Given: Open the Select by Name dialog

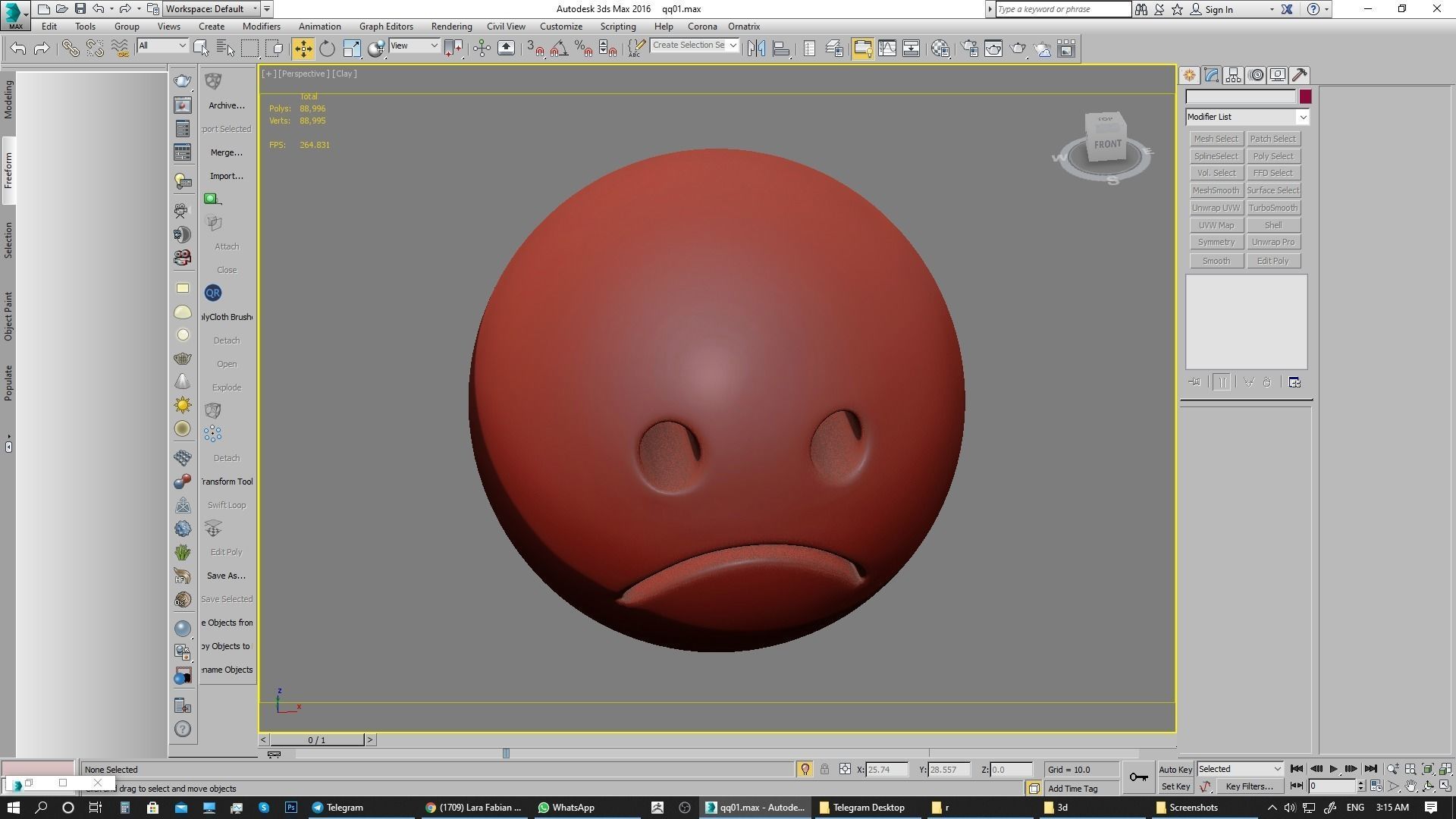Looking at the screenshot, I should pos(225,49).
